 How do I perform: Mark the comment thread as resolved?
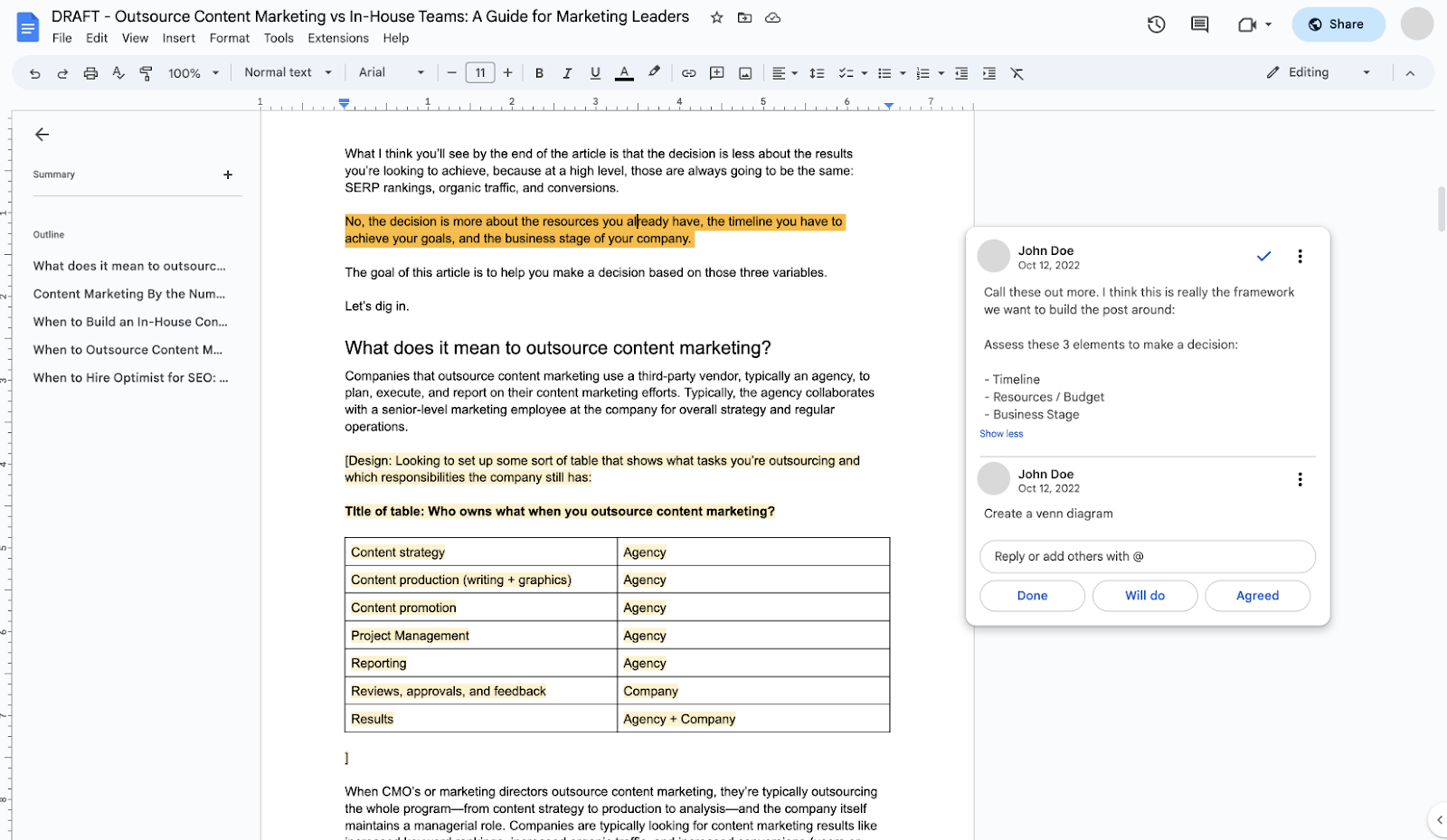[x=1263, y=256]
